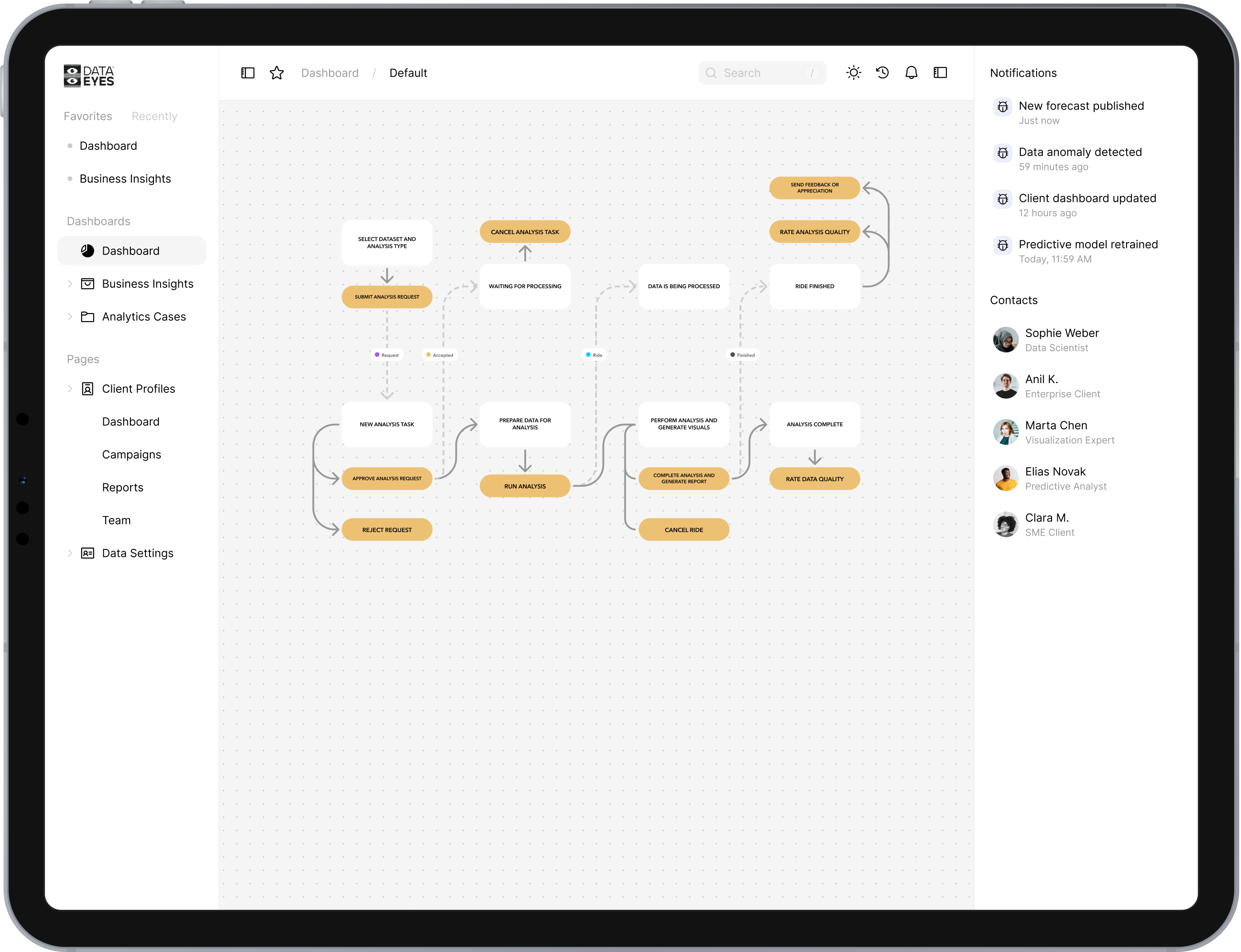Screen dimensions: 1241x952
Task: Toggle the right sidebar panel icon
Action: (940, 73)
